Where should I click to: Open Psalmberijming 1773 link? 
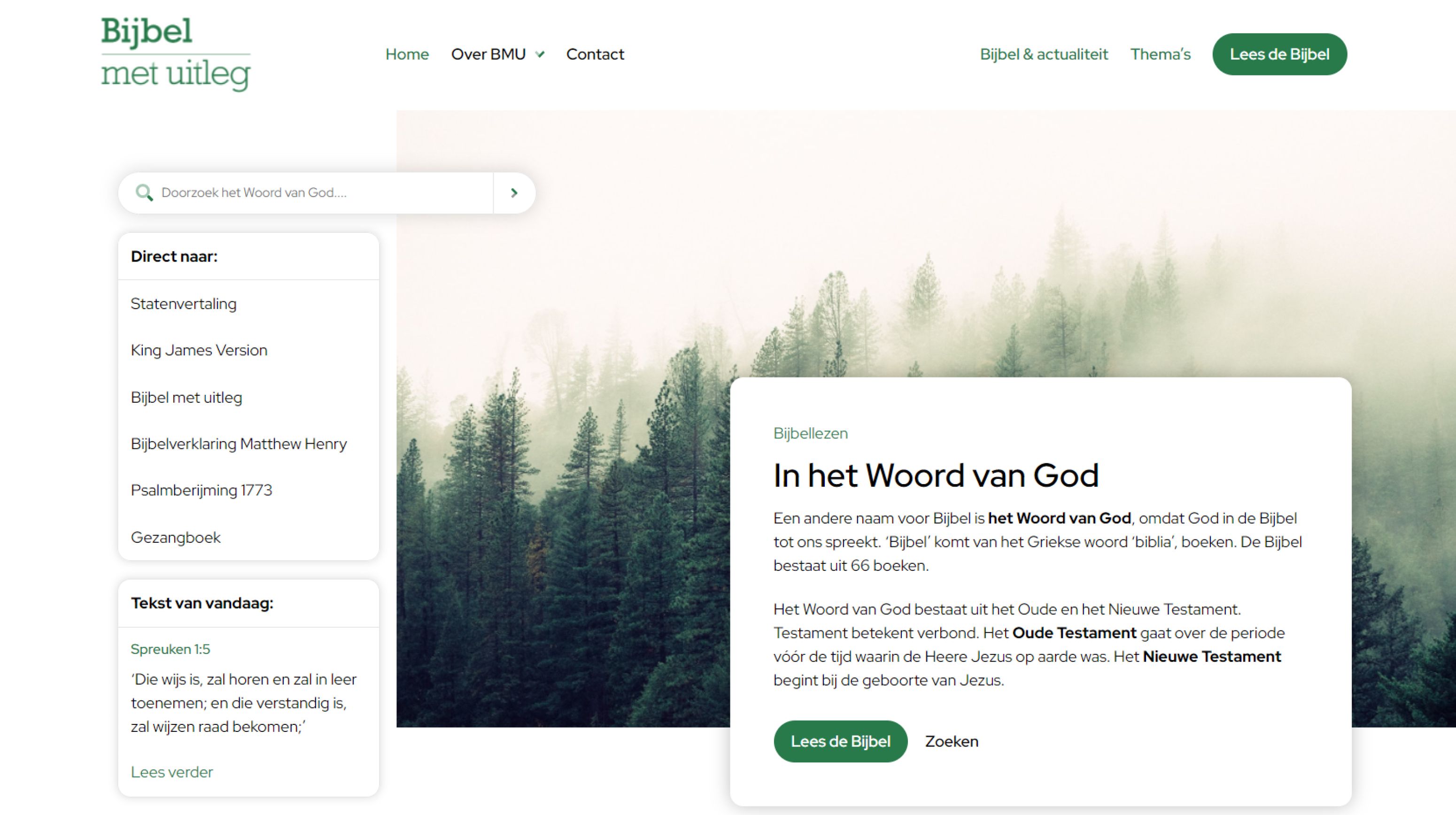(201, 490)
